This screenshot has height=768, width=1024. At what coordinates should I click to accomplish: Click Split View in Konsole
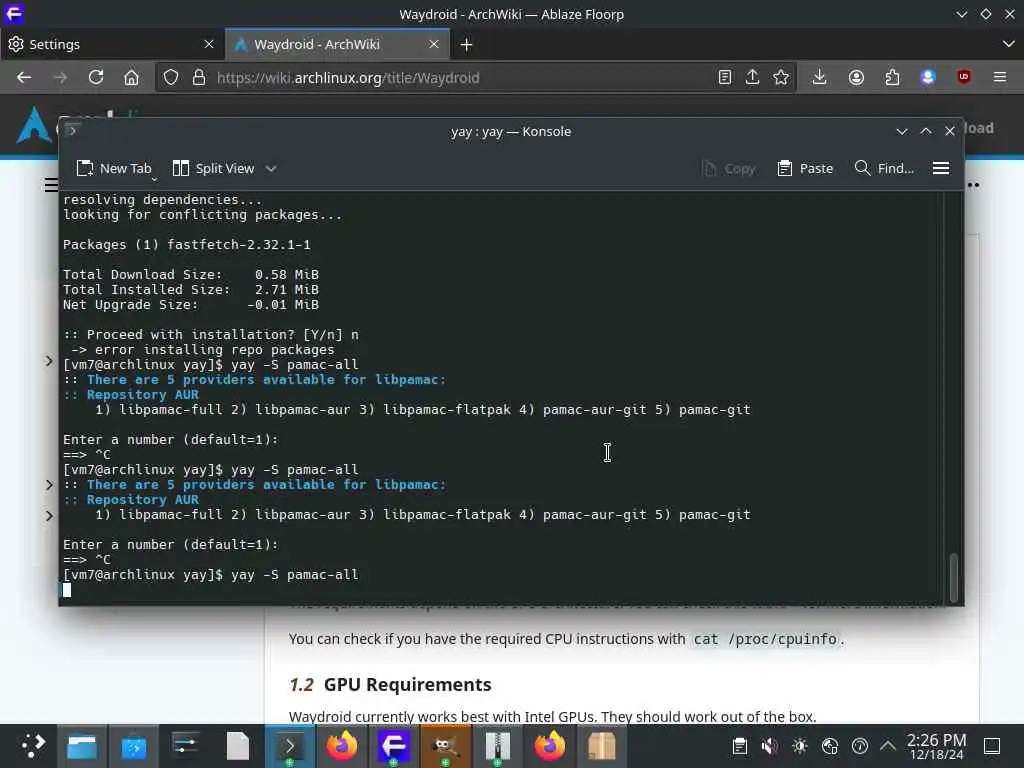click(x=214, y=168)
